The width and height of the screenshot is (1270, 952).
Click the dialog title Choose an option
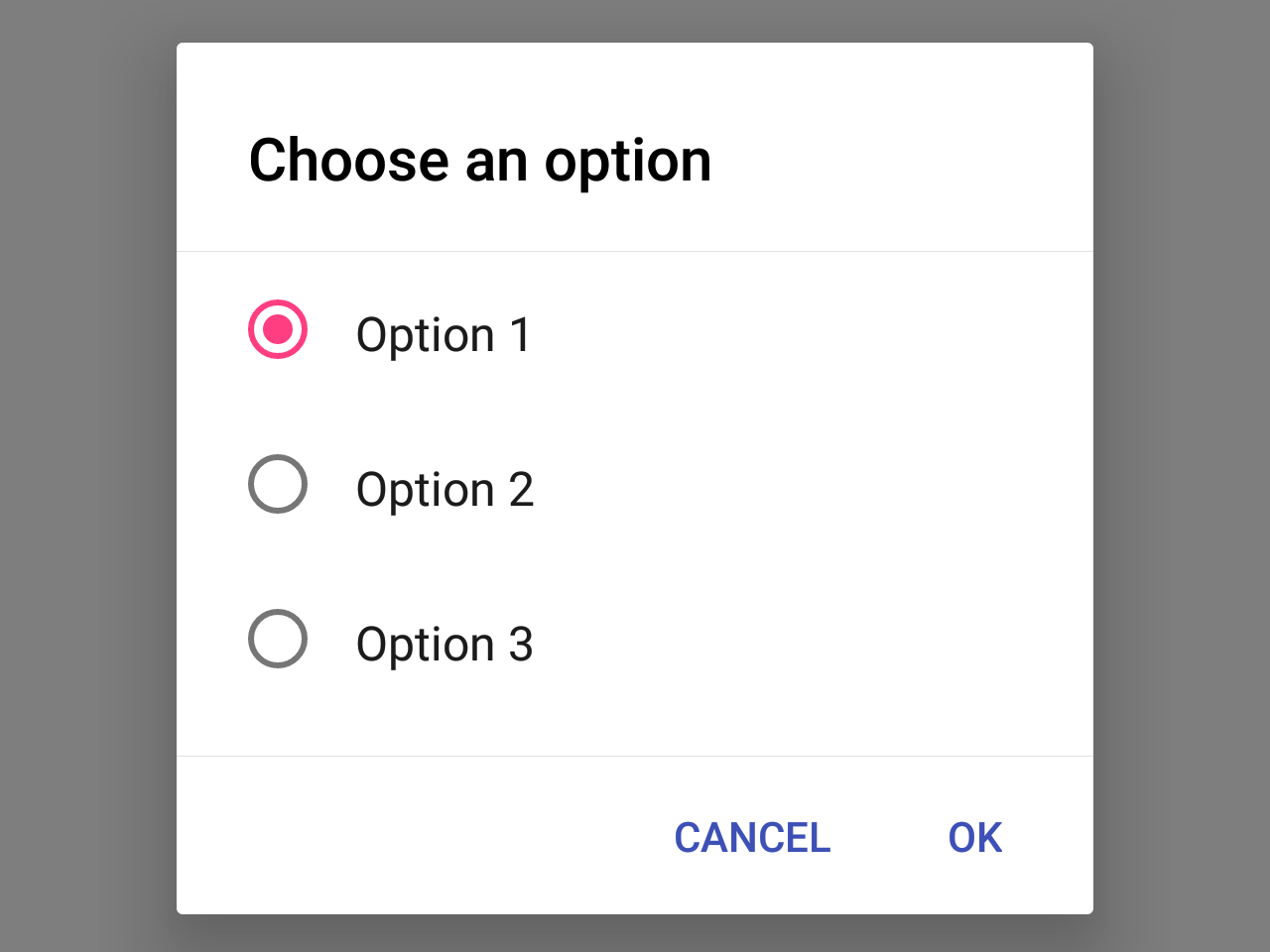pyautogui.click(x=479, y=160)
